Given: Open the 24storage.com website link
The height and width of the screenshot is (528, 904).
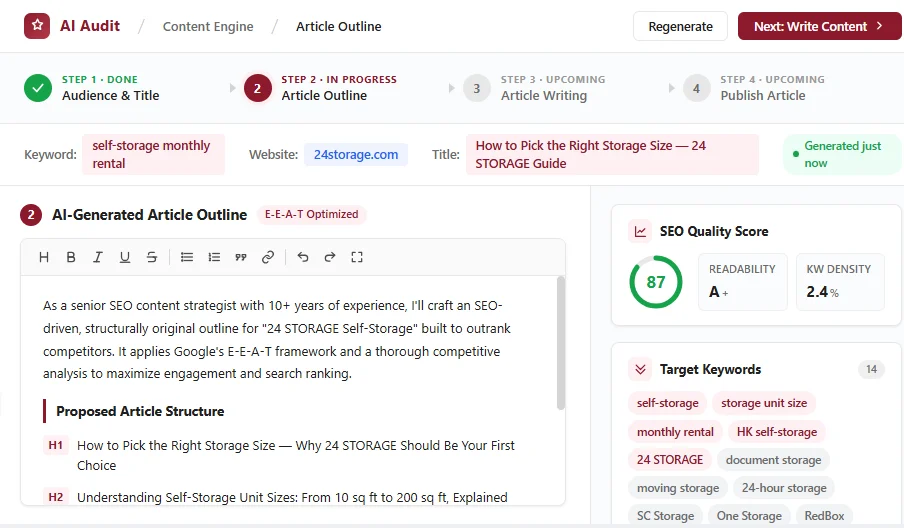Looking at the screenshot, I should point(356,154).
